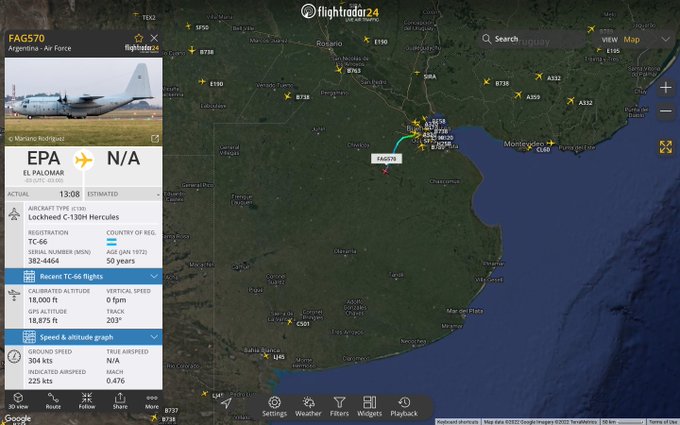The height and width of the screenshot is (425, 680).
Task: Toggle fullscreen map view
Action: click(x=666, y=147)
